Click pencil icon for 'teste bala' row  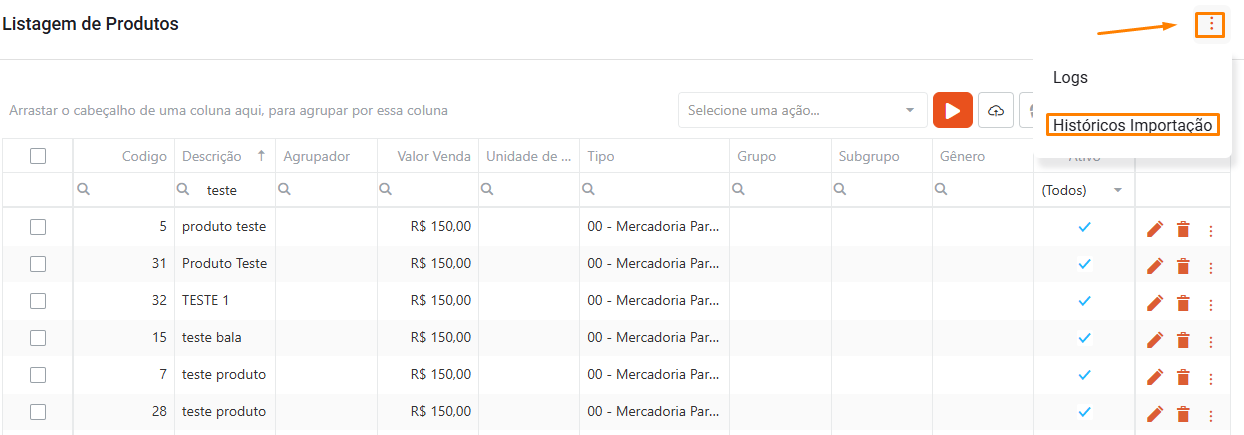1155,340
